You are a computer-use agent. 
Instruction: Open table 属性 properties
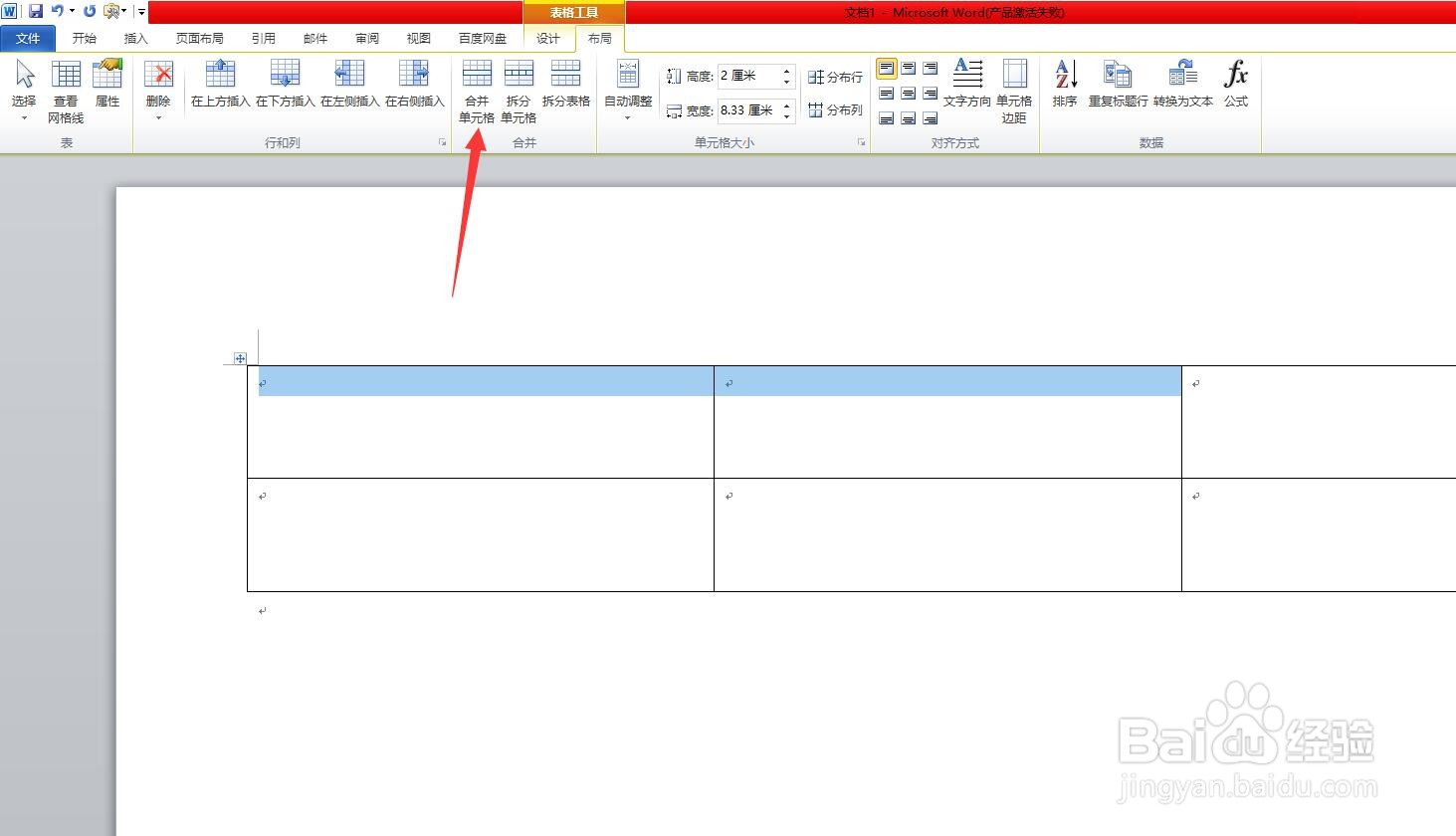point(107,84)
